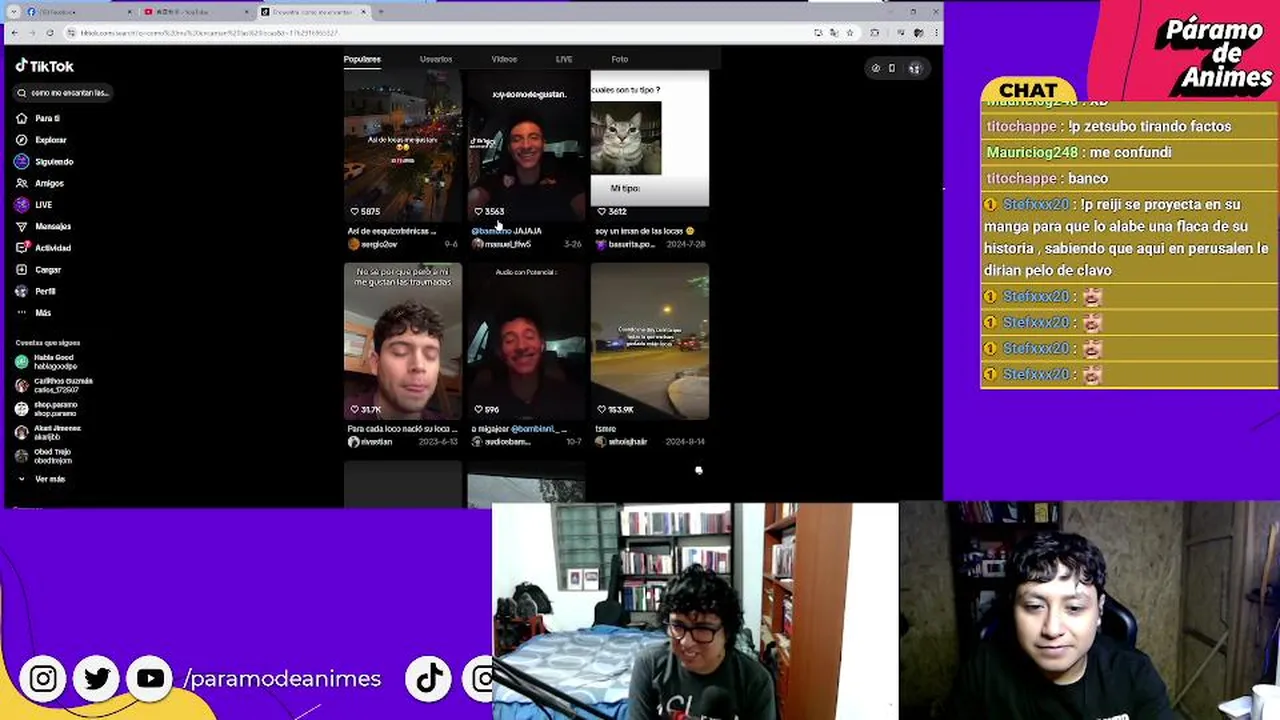Viewport: 1280px width, 720px height.
Task: Open the Explorar page
Action: (41, 140)
